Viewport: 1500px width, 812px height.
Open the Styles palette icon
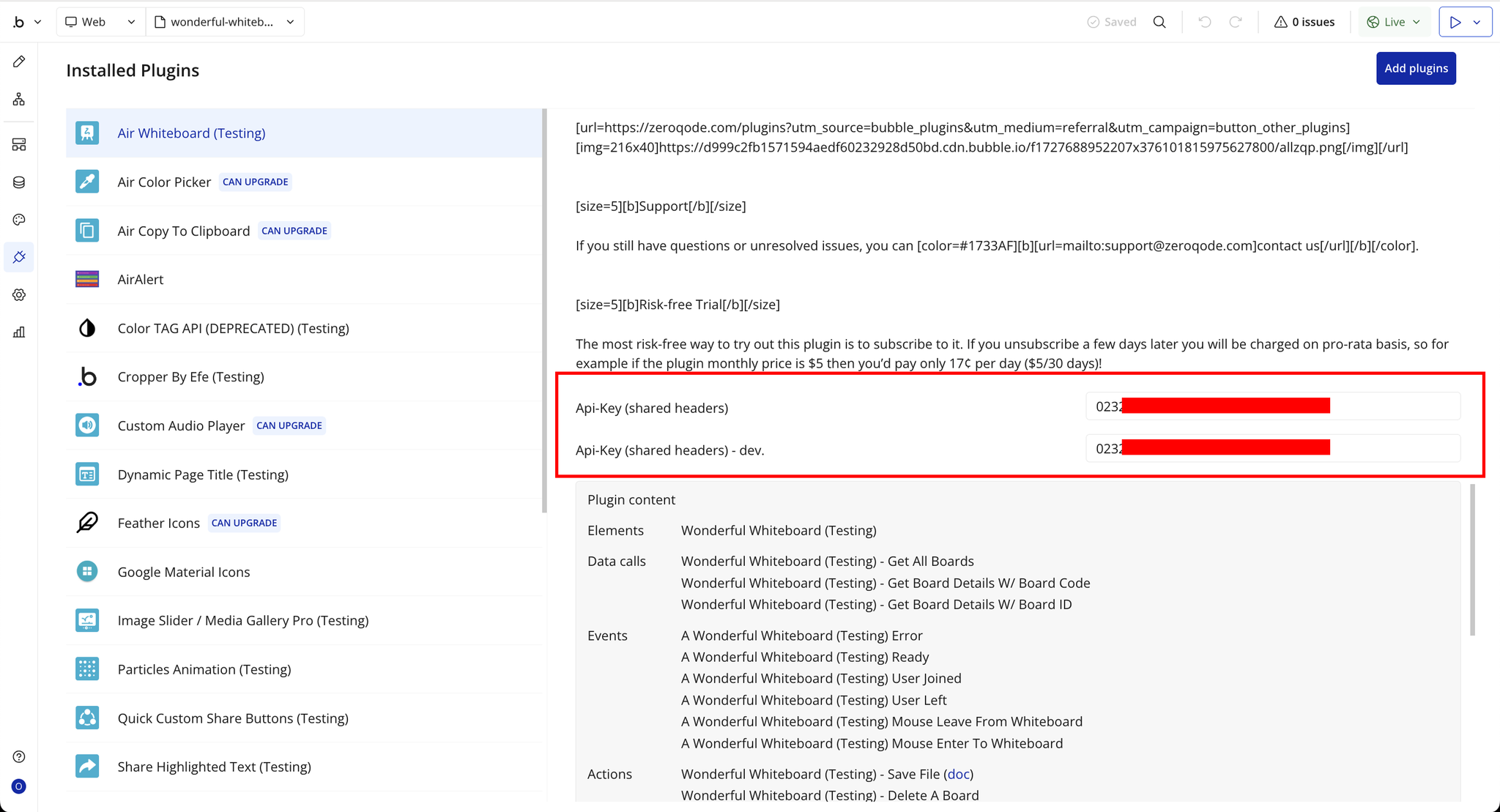pyautogui.click(x=19, y=220)
